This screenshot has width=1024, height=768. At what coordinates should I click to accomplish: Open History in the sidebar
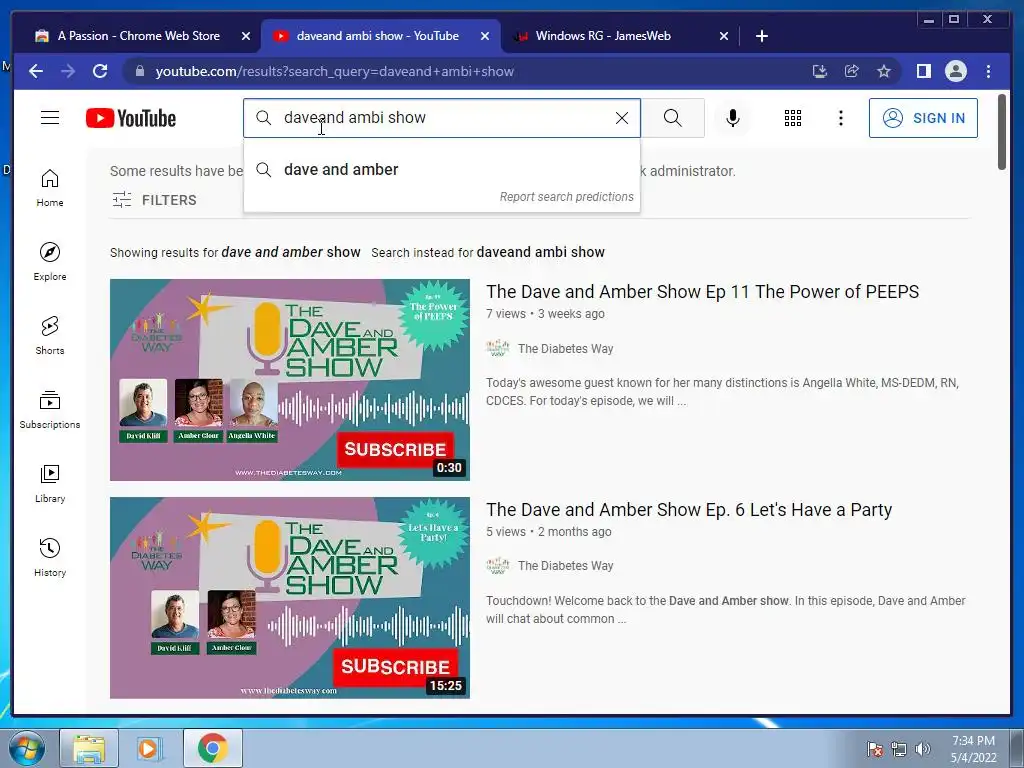point(50,557)
